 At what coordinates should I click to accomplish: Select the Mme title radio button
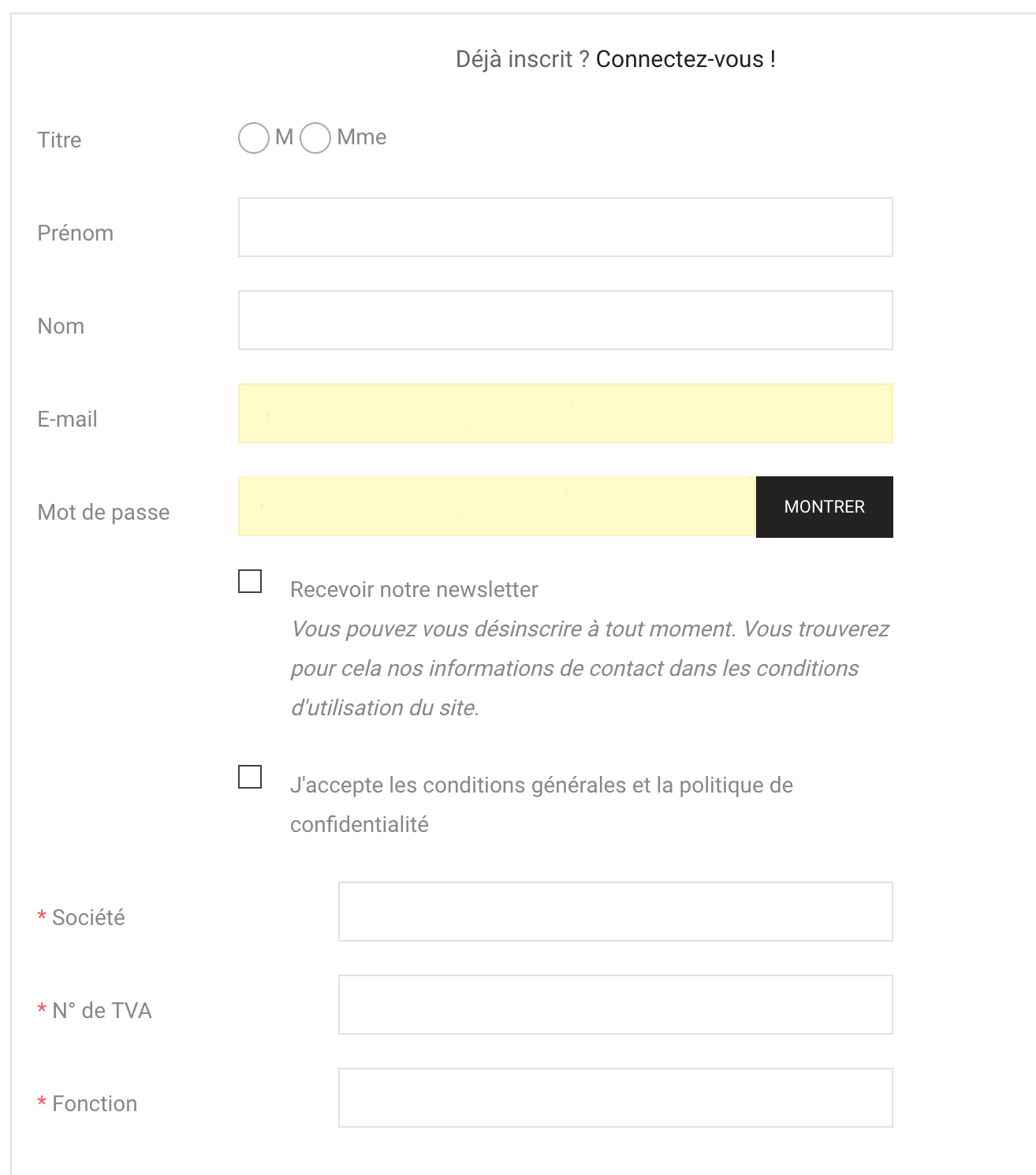[x=315, y=138]
